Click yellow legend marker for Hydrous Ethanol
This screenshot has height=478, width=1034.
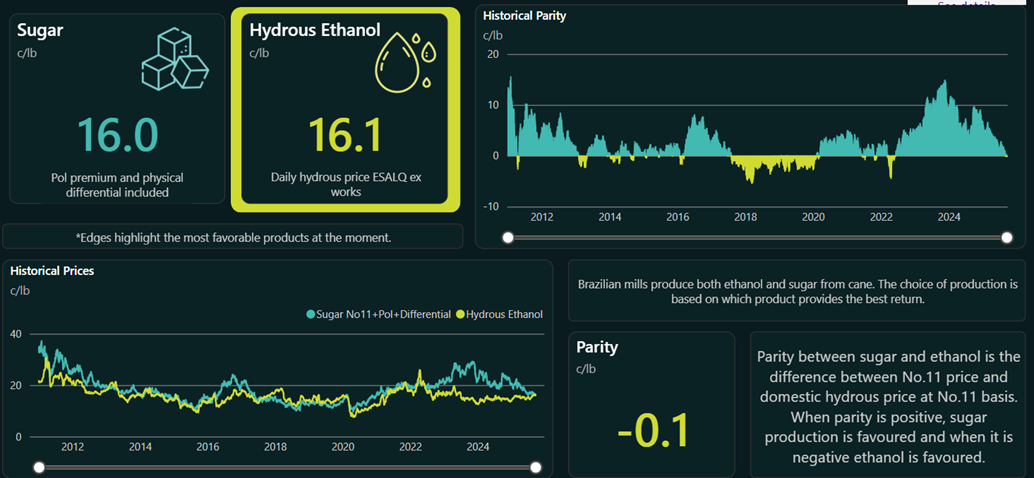point(461,314)
